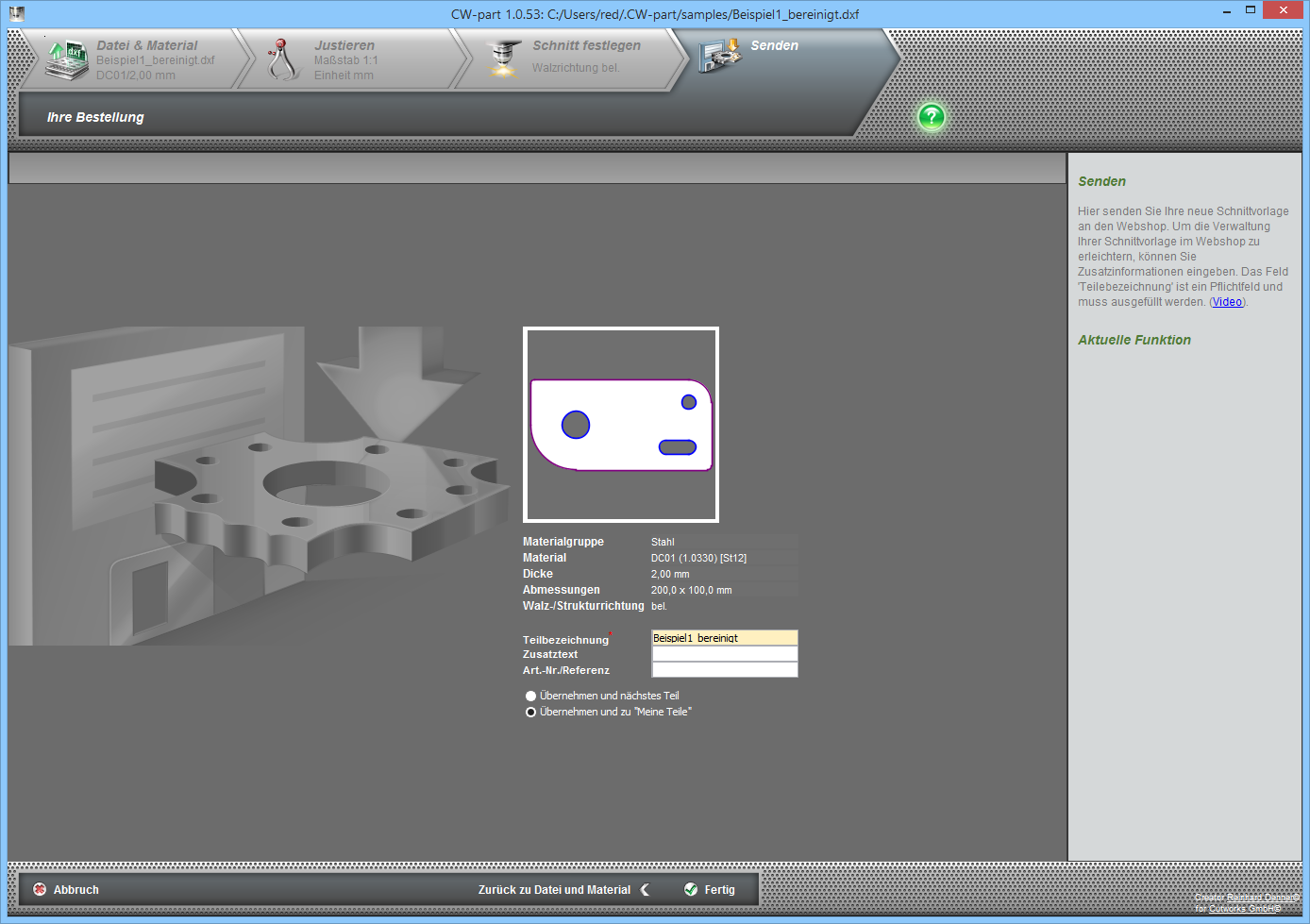Select 'Übernehmen und nächstes Teil' option
This screenshot has width=1310, height=924.
click(531, 696)
